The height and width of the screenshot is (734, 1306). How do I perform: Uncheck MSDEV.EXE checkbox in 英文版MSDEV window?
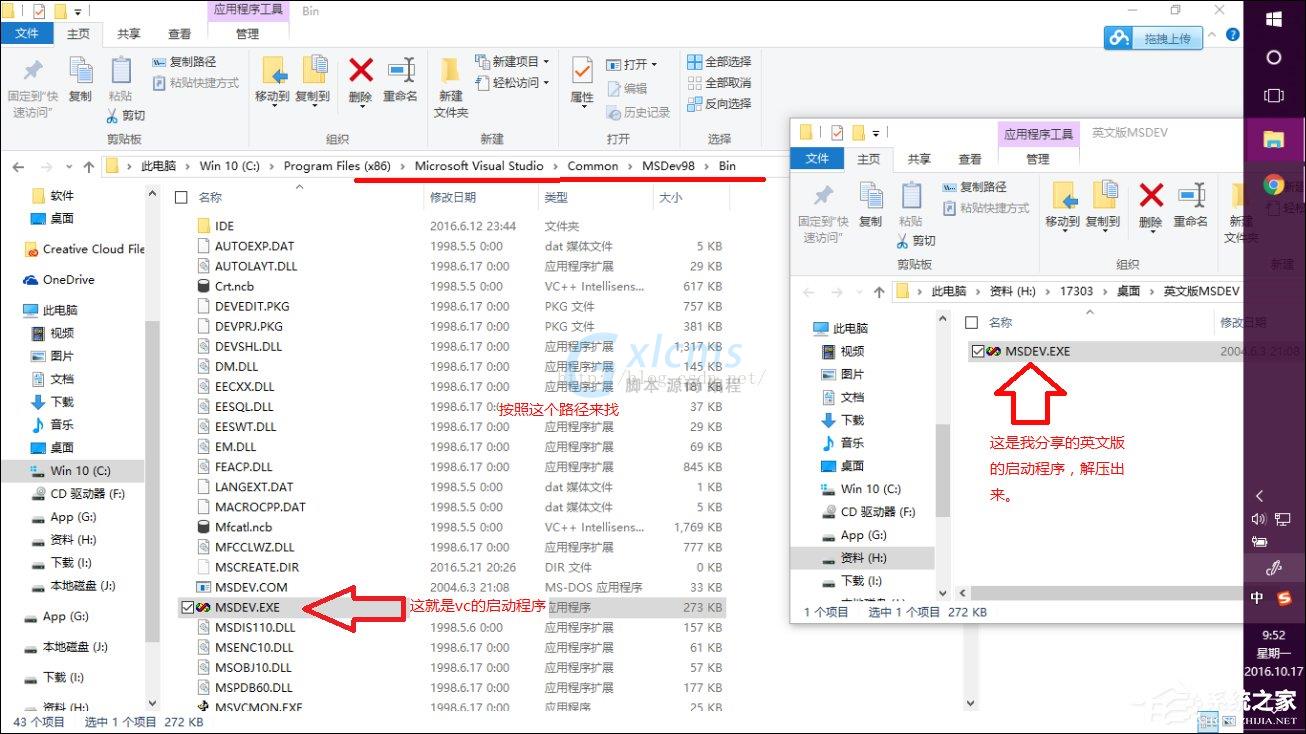point(976,352)
